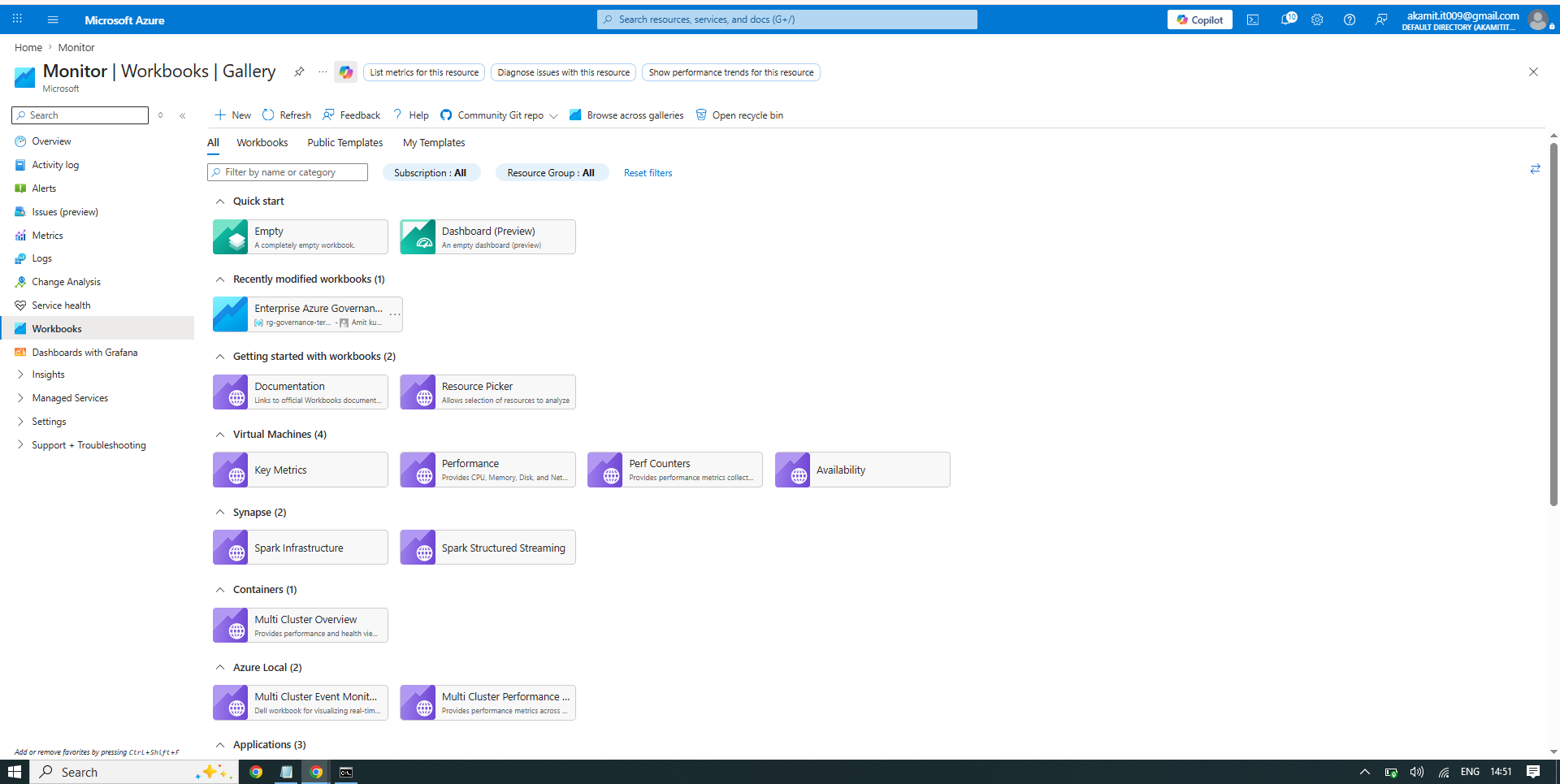Screen dimensions: 1560x784
Task: View notifications bell icon
Action: tap(1287, 19)
